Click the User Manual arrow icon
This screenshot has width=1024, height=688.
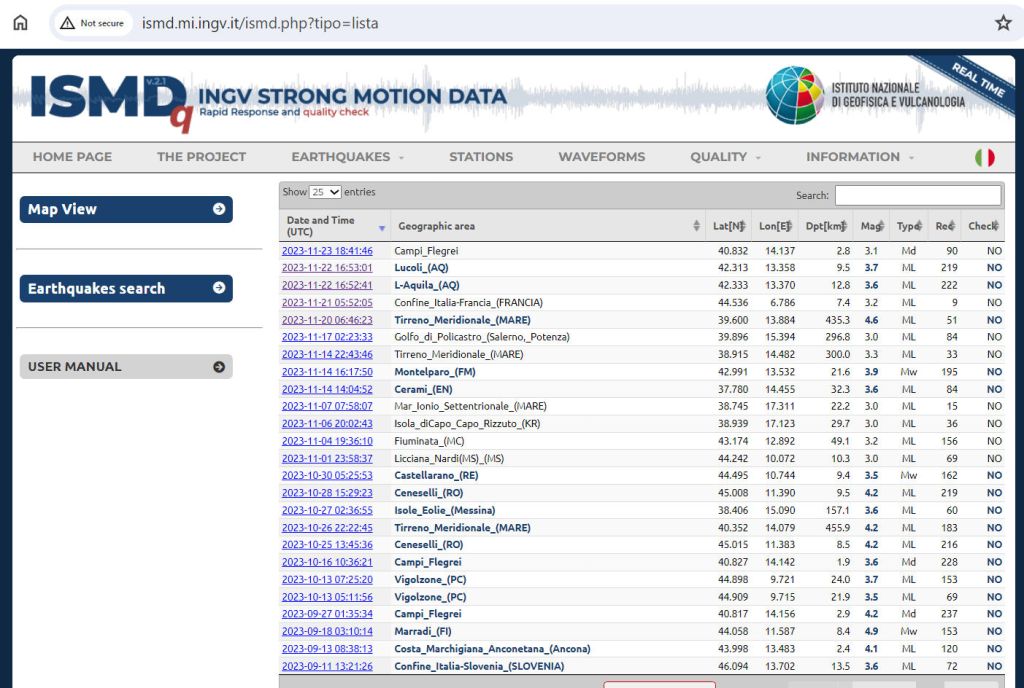coord(218,367)
